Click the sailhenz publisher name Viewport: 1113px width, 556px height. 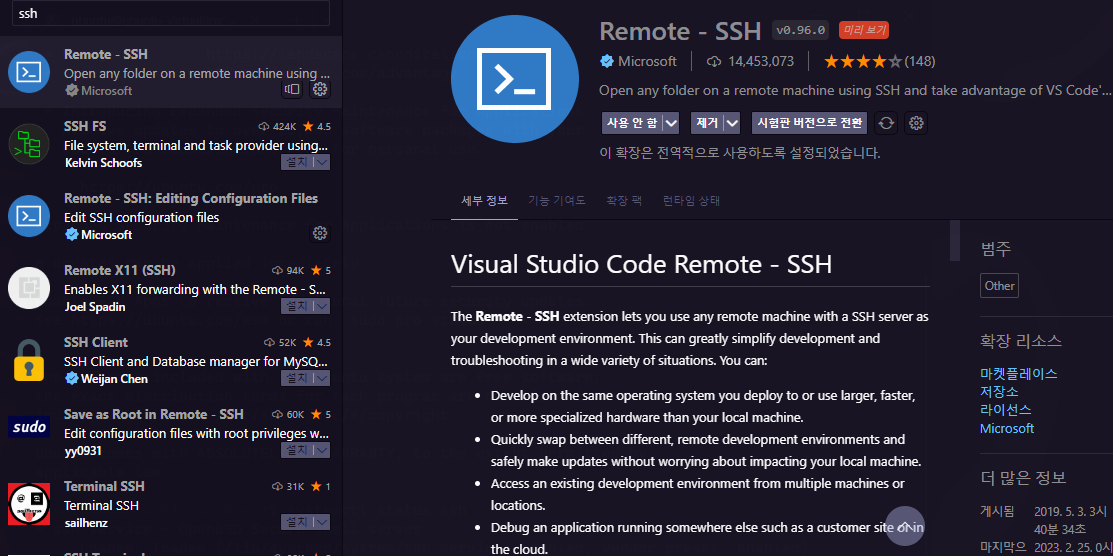pos(86,523)
